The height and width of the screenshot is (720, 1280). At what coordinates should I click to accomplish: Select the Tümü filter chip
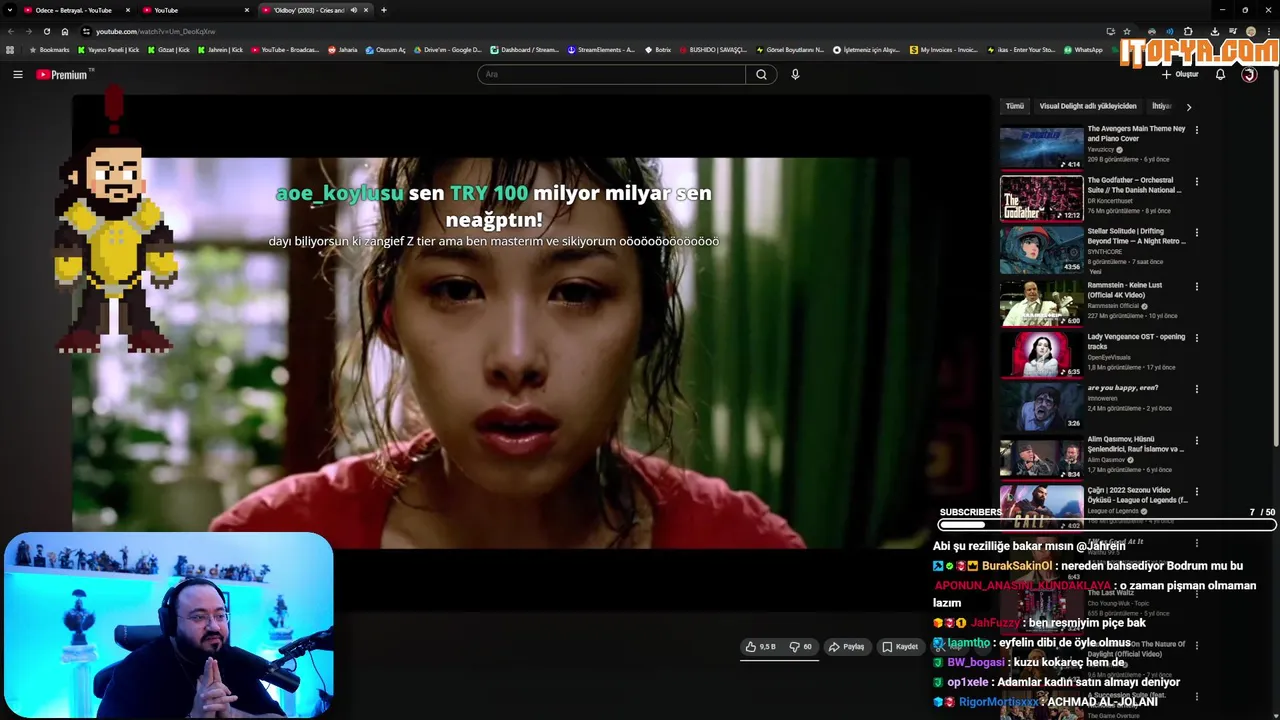pyautogui.click(x=1015, y=106)
